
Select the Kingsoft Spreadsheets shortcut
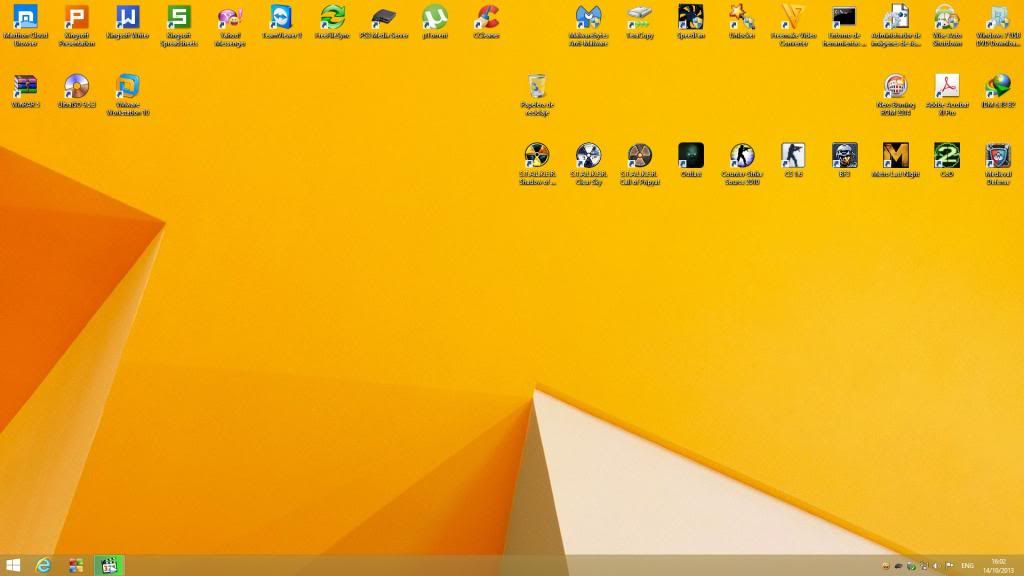click(x=179, y=18)
